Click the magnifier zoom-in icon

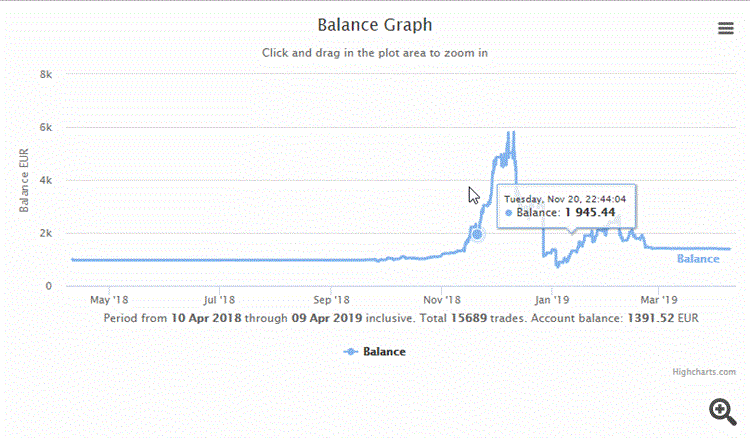click(723, 412)
